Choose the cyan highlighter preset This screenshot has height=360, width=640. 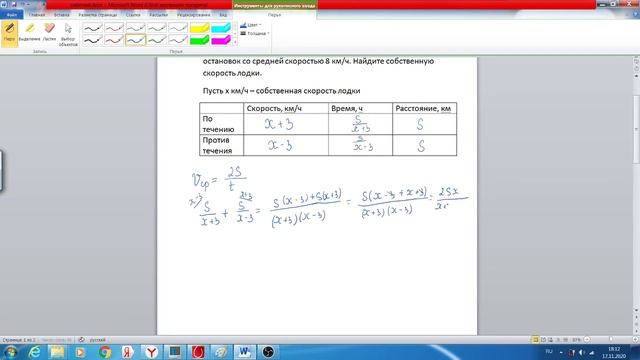tap(221, 28)
